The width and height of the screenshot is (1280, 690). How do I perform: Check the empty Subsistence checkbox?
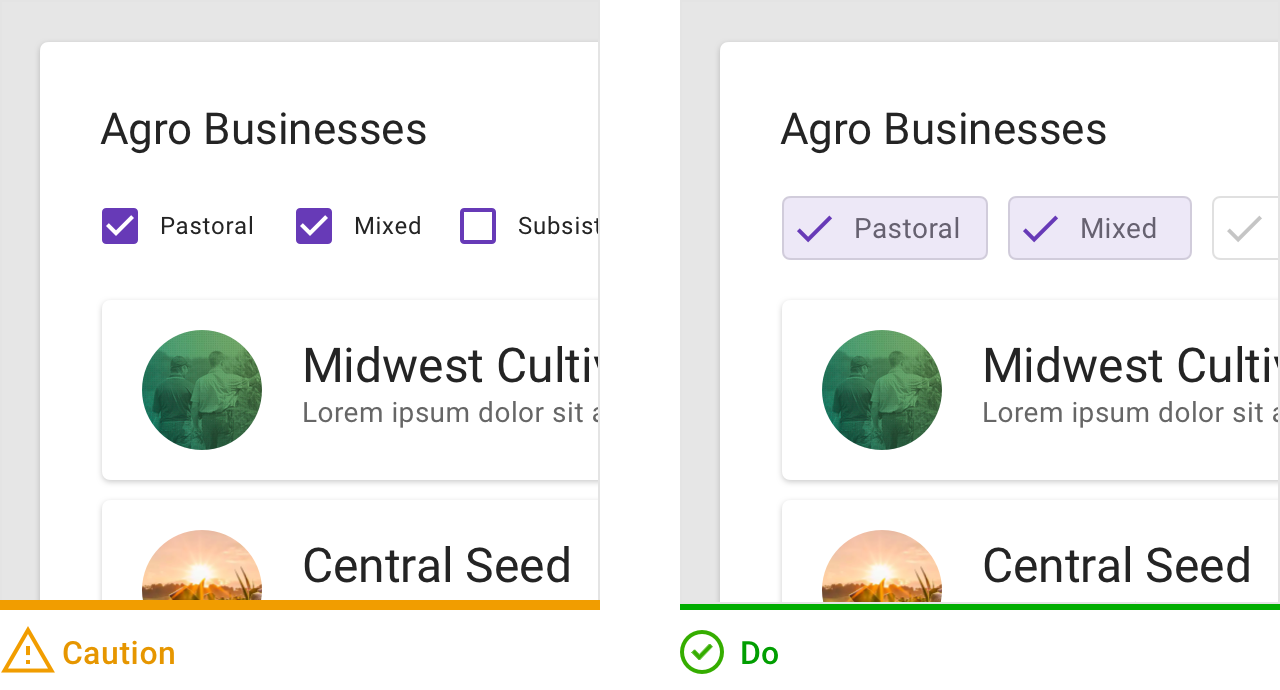478,226
